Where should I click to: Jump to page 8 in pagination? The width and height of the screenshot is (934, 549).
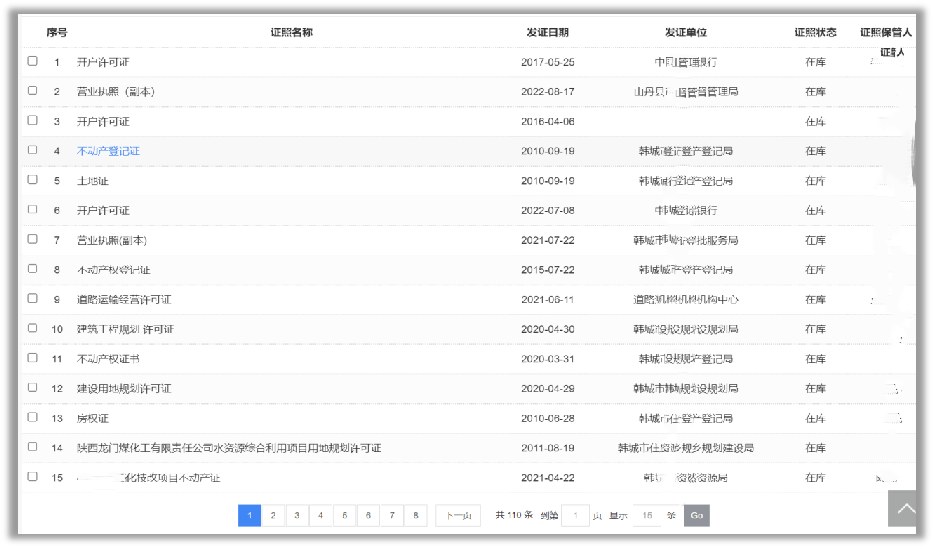(x=416, y=515)
